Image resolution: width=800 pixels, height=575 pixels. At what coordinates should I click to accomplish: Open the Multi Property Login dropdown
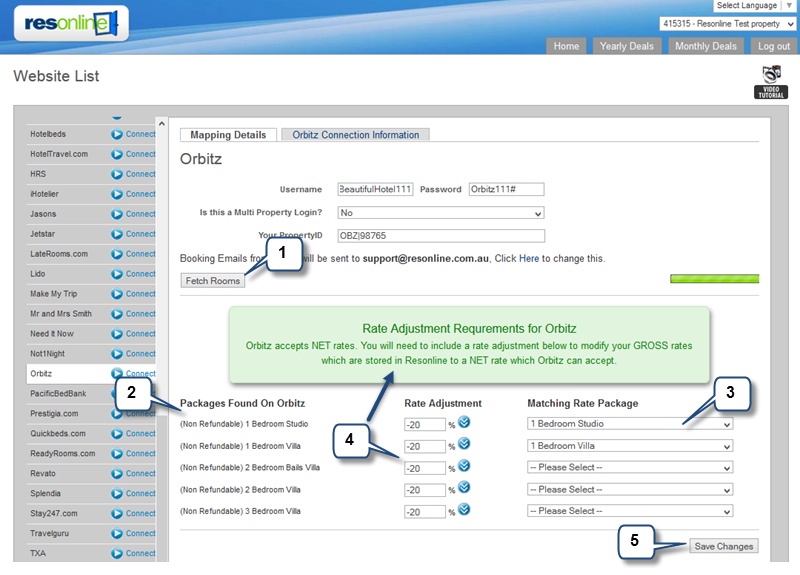(441, 213)
